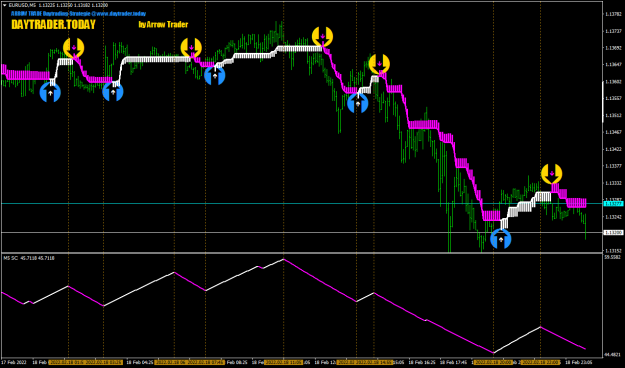Select the third yellow sell arrow at the chart high

click(x=322, y=37)
